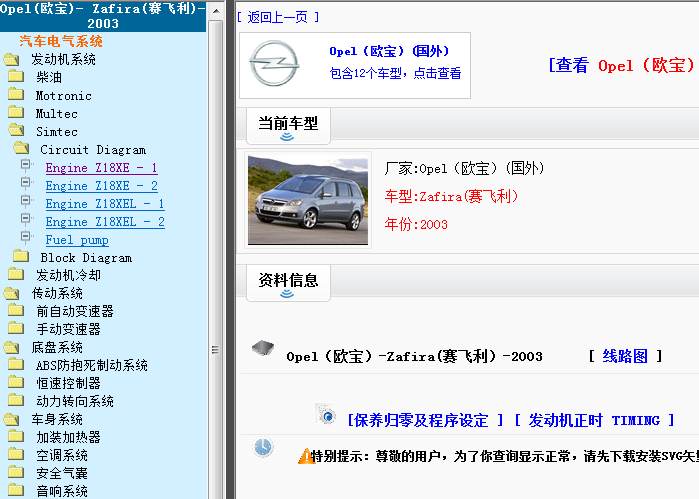Viewport: 699px width, 499px height.
Task: Open Engine Z18XEL - 1 diagram link
Action: point(105,204)
